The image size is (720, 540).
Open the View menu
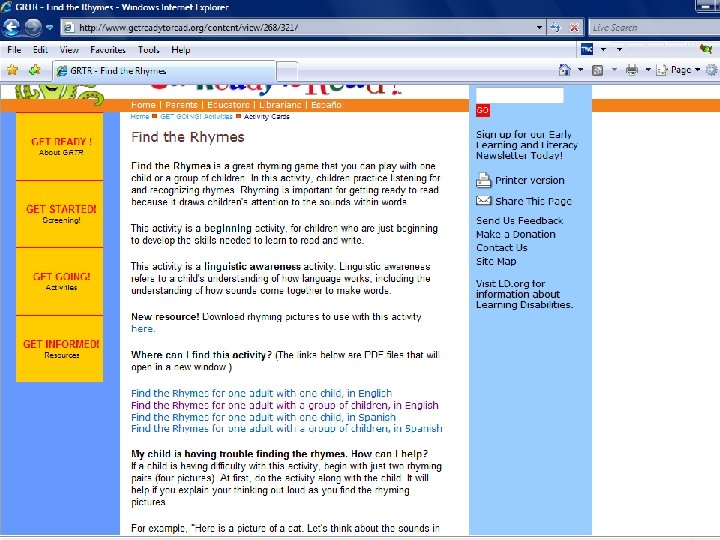click(x=69, y=50)
